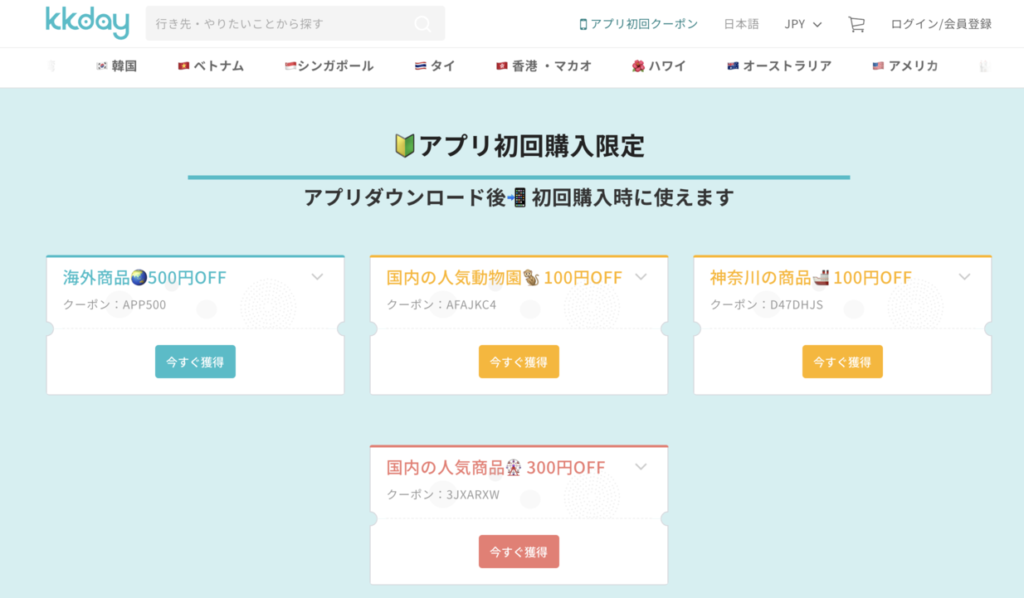Image resolution: width=1024 pixels, height=598 pixels.
Task: Click the kkday logo
Action: click(87, 22)
